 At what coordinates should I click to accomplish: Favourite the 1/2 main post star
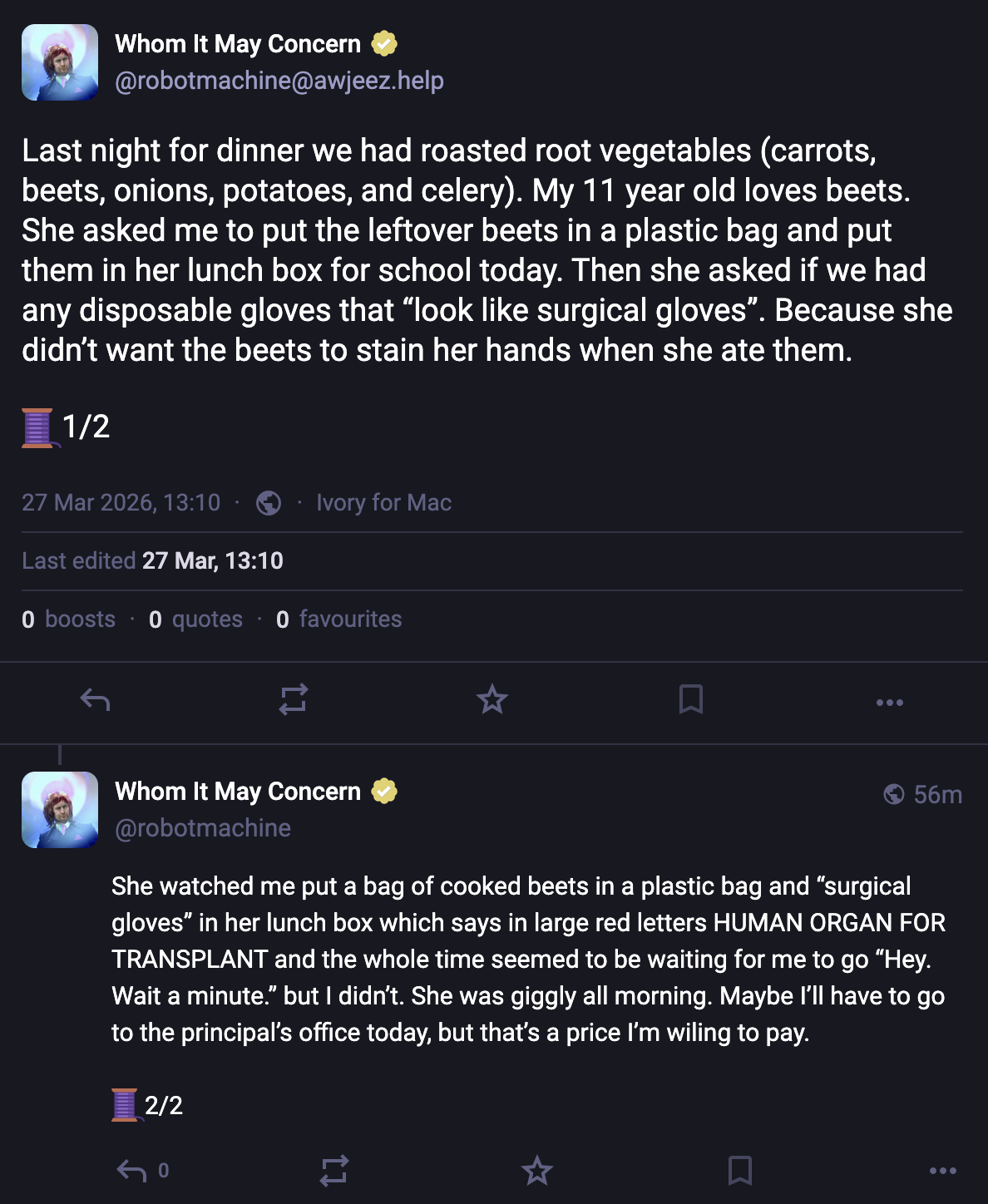tap(492, 700)
